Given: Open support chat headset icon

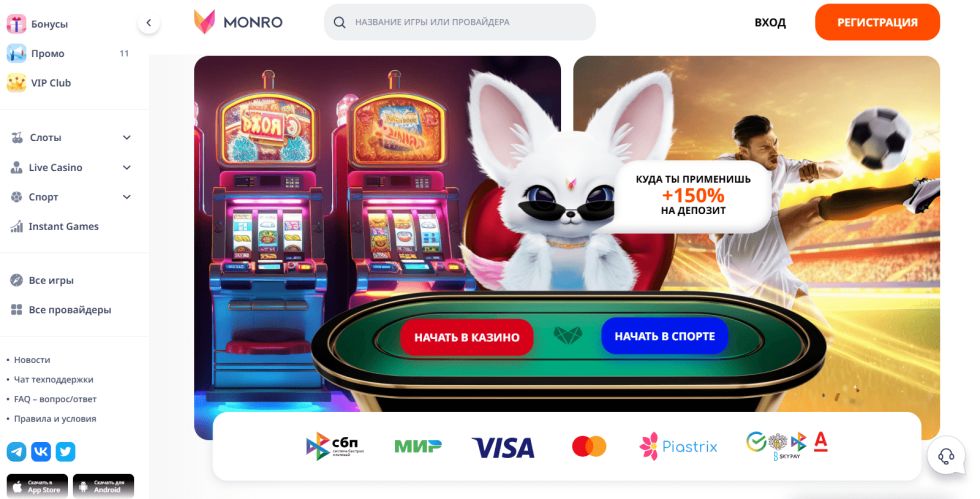Looking at the screenshot, I should pyautogui.click(x=946, y=455).
